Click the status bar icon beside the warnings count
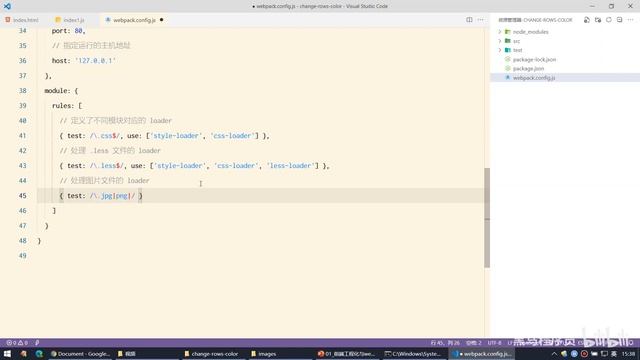This screenshot has width=640, height=360. point(37,343)
